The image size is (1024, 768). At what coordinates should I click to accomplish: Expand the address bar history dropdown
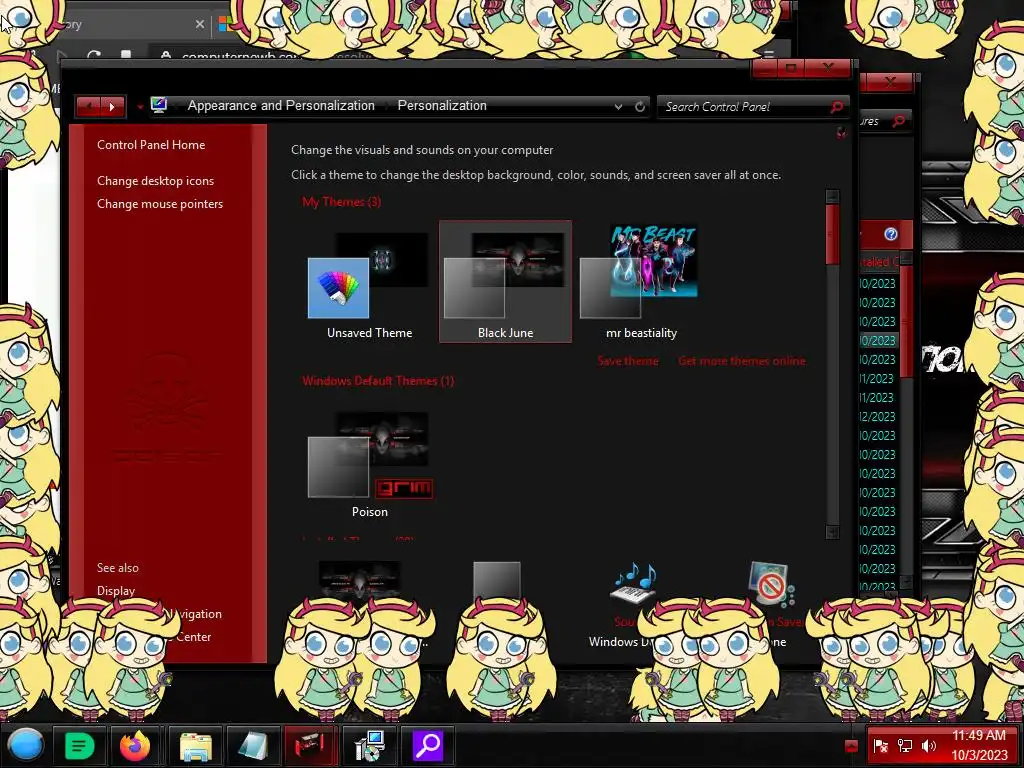[618, 106]
